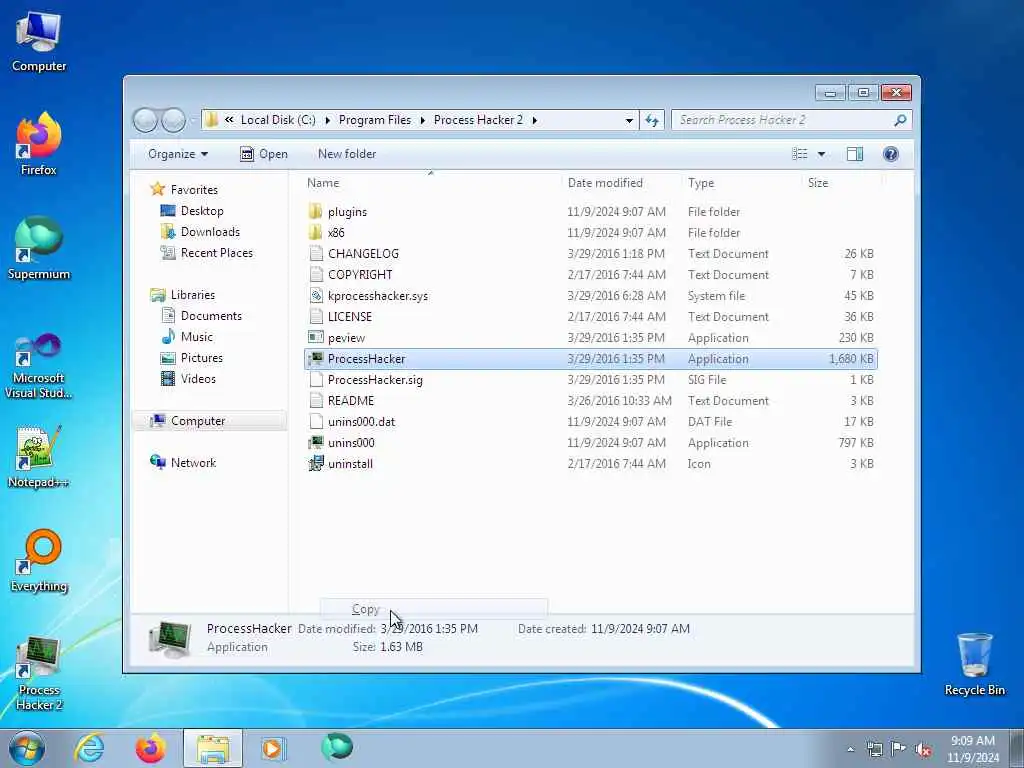
Task: Click the double-chevron breadcrumb overflow
Action: [x=229, y=120]
